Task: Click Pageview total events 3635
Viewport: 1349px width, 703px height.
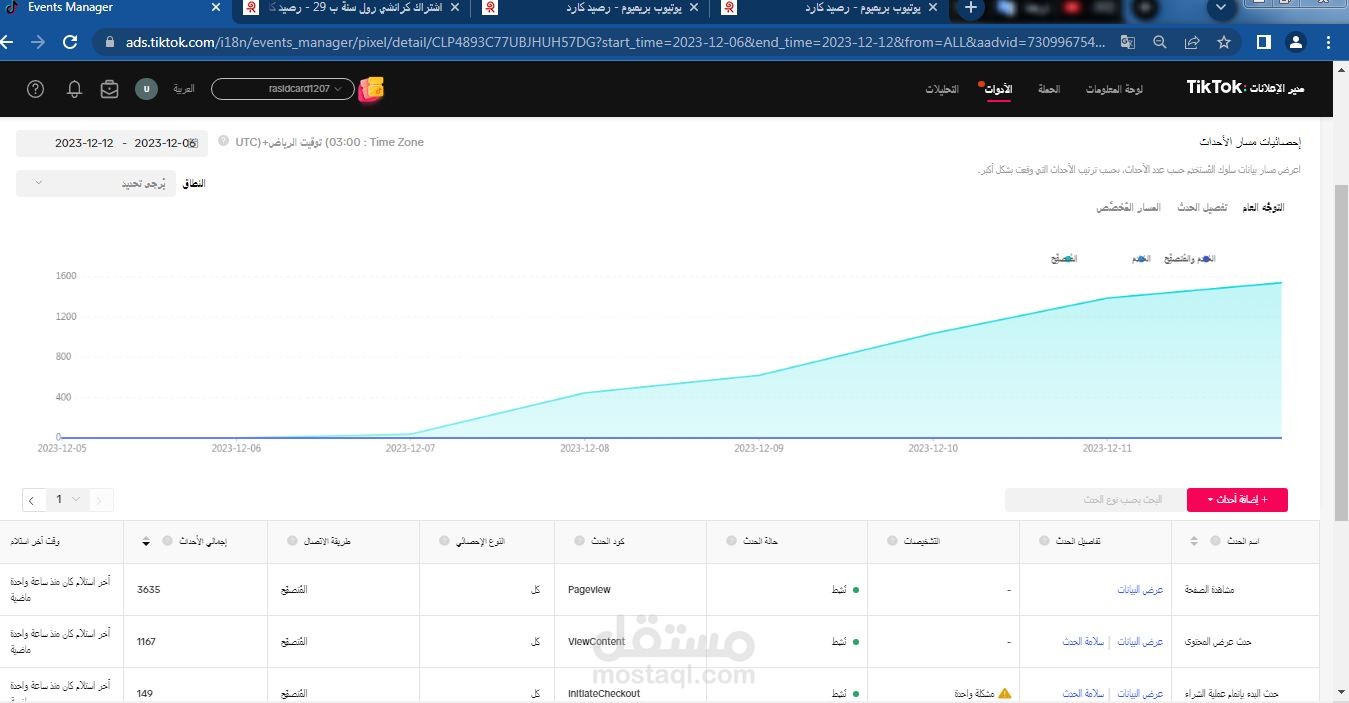Action: click(x=148, y=590)
